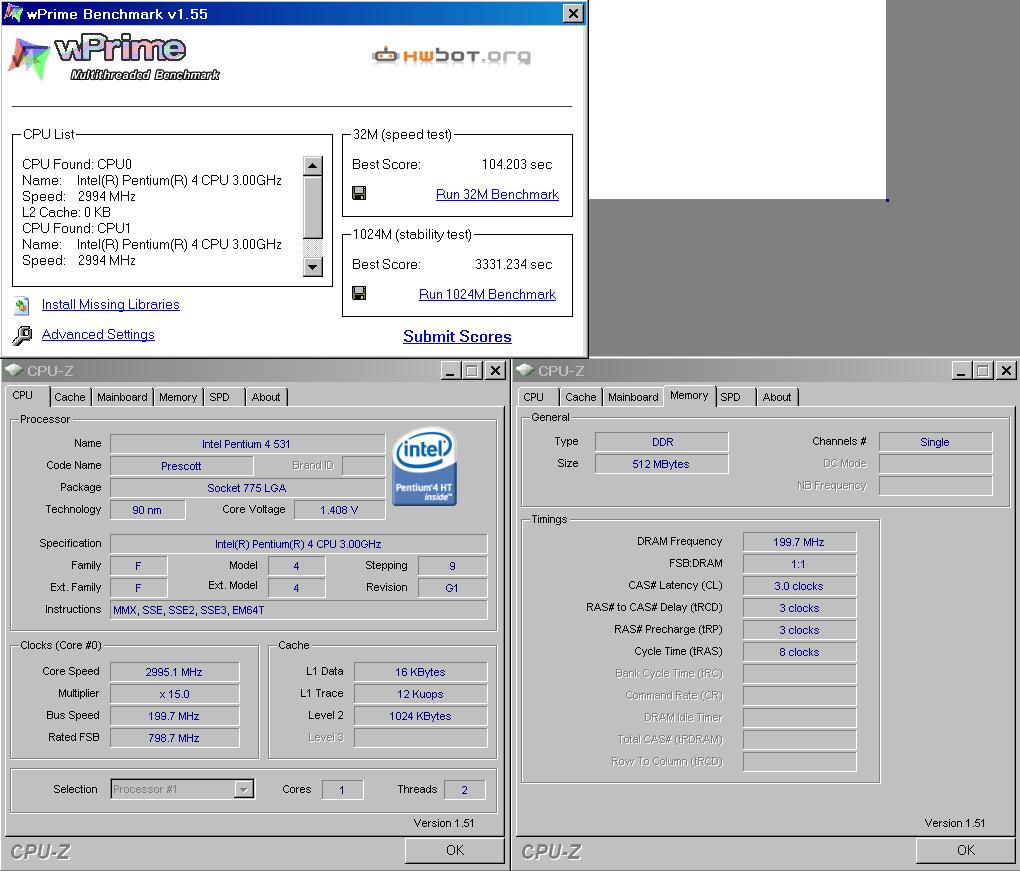Click the Install Missing Libraries icon

(x=22, y=305)
